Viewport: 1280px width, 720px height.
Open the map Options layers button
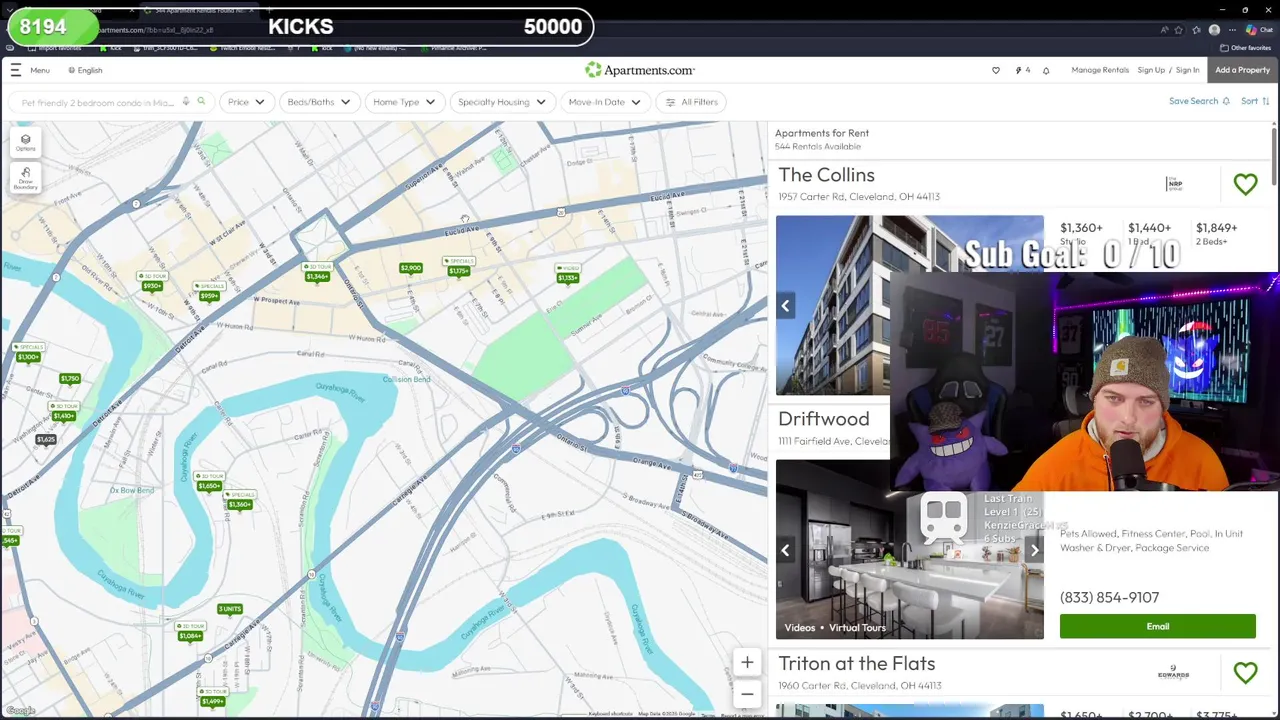[26, 143]
